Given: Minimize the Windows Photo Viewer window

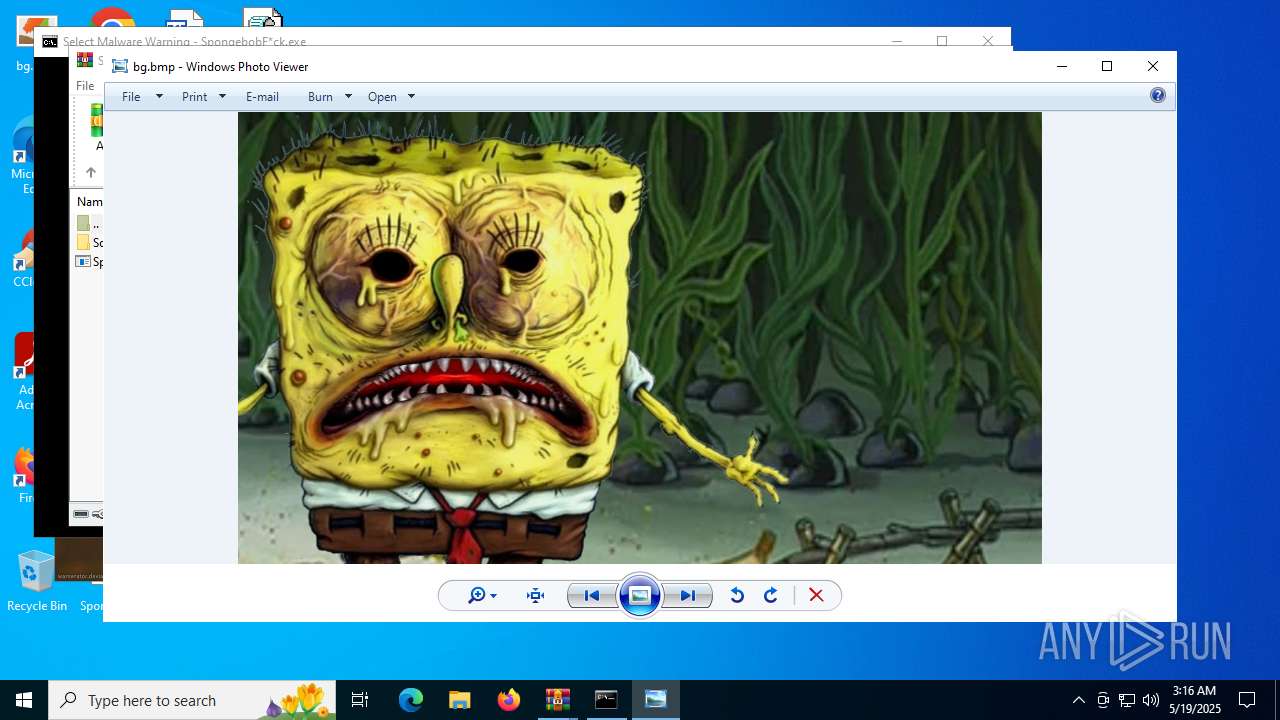Looking at the screenshot, I should click(1062, 67).
